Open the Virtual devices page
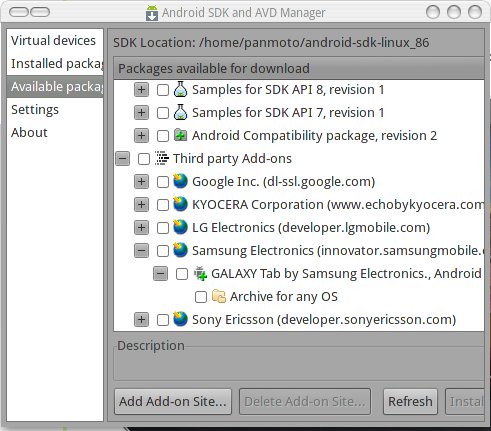 [55, 40]
